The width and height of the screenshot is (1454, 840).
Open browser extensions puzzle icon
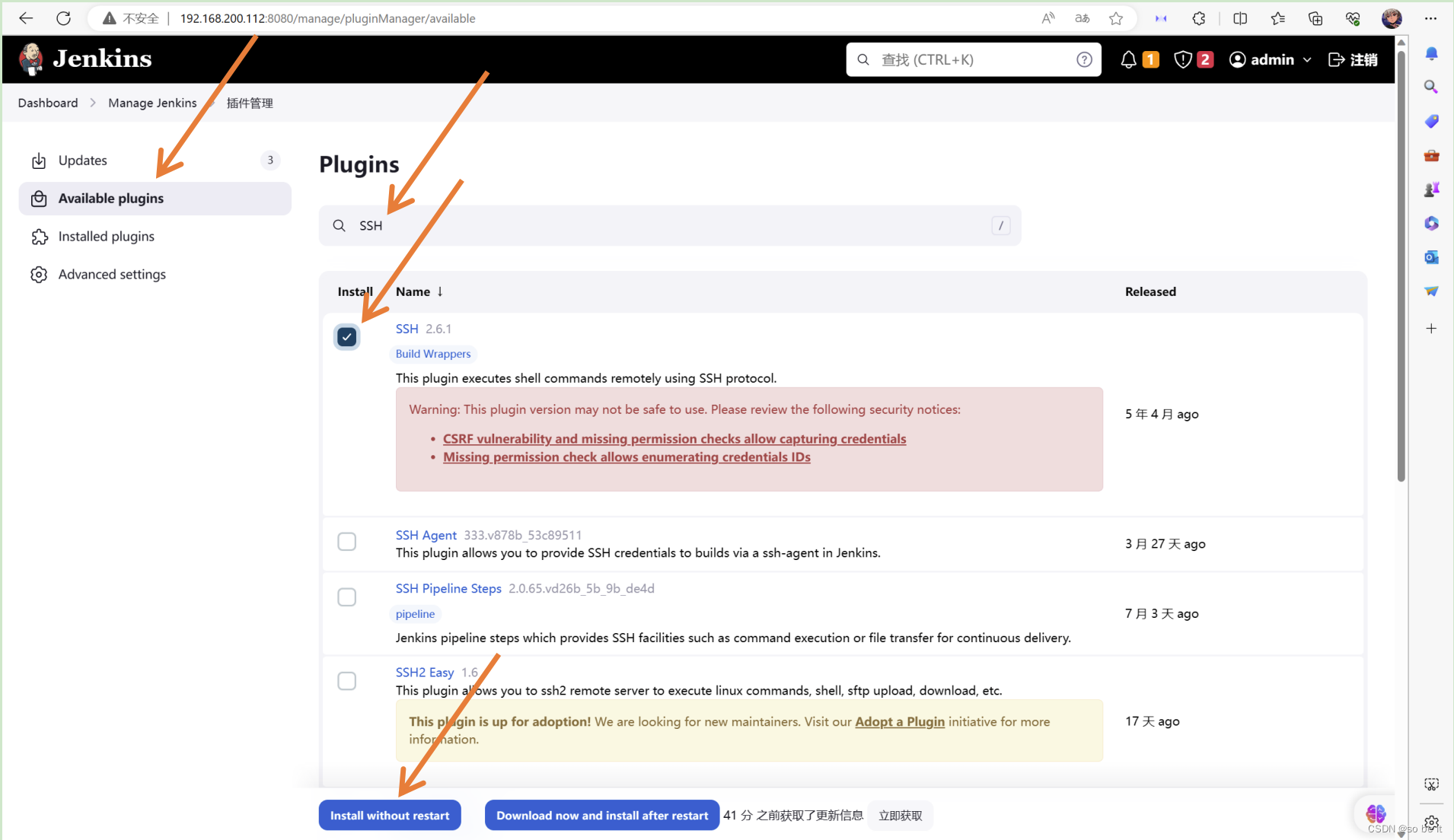tap(1199, 18)
